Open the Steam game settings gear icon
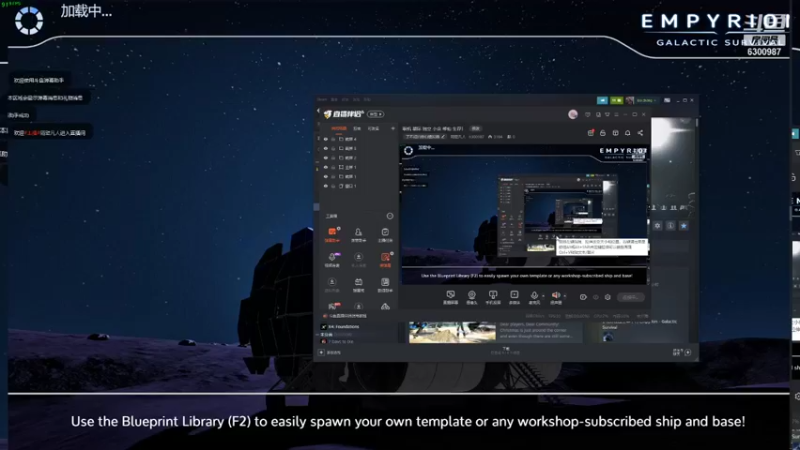 658,226
